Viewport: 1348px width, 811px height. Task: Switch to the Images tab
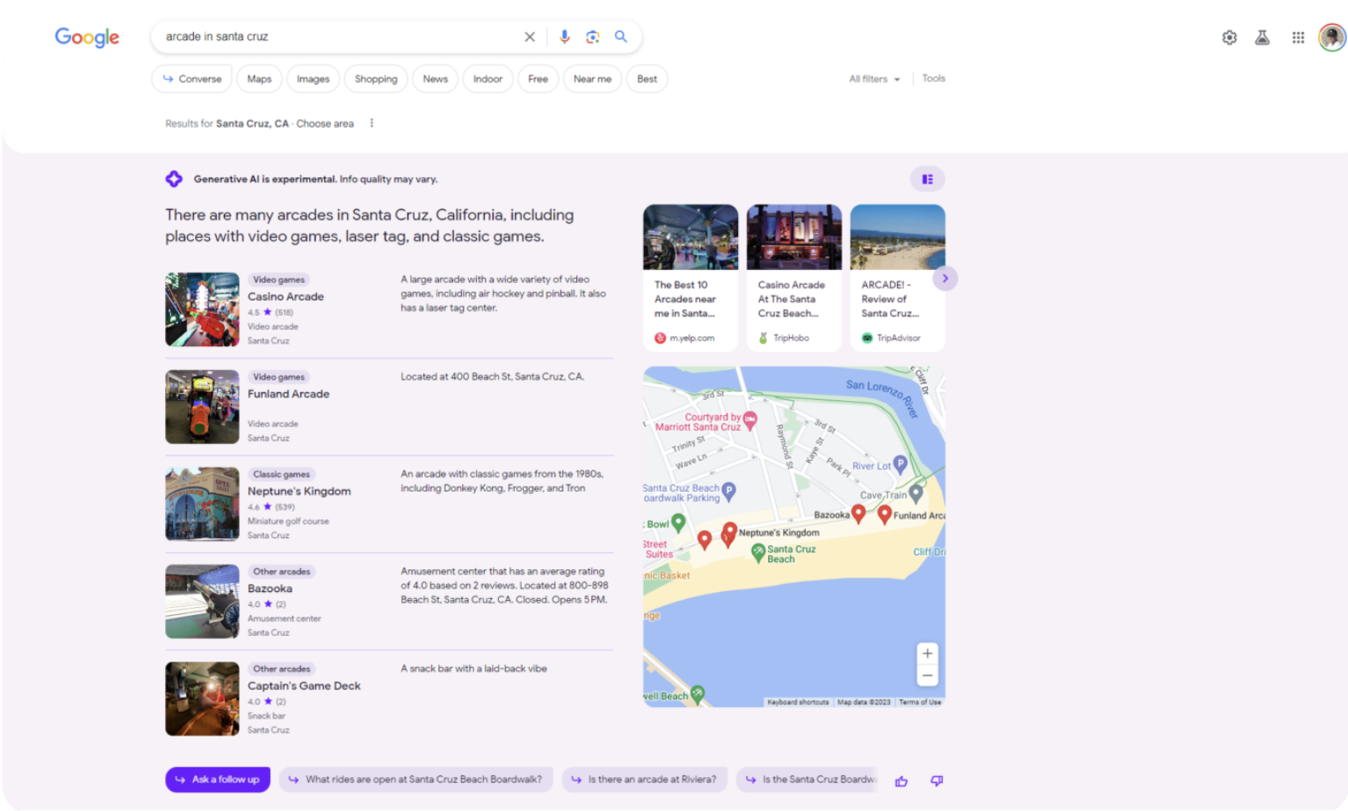pyautogui.click(x=312, y=78)
